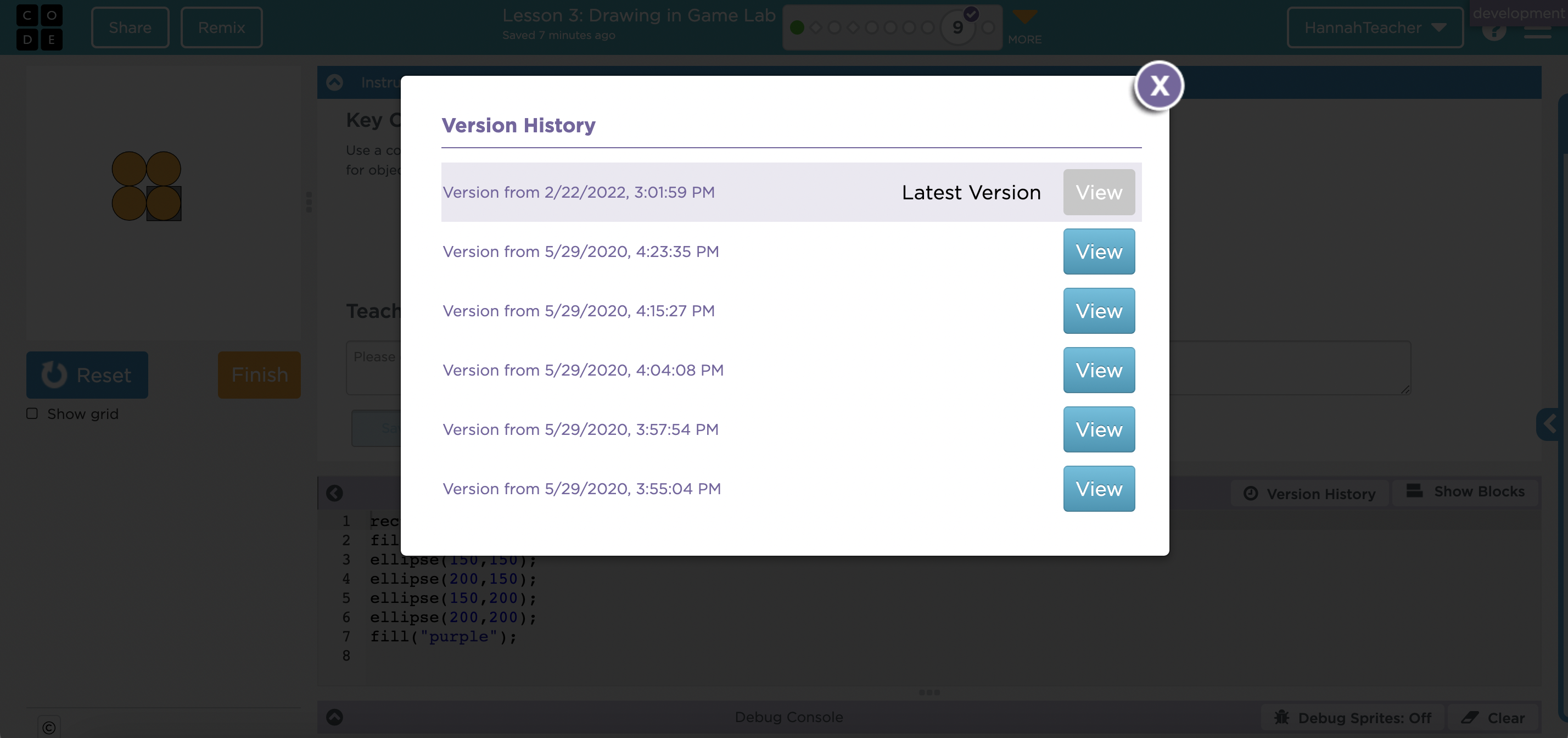Select 'Version from 5/29/2020, 4:23:35 PM' text
1568x738 pixels.
(x=581, y=251)
